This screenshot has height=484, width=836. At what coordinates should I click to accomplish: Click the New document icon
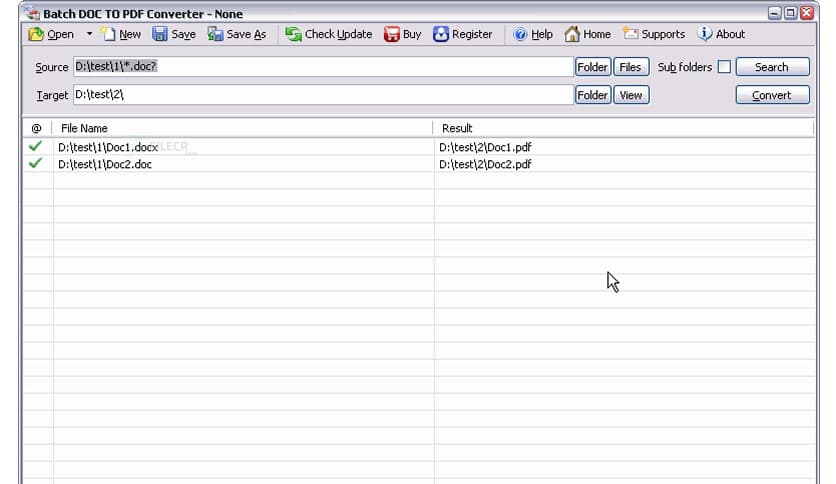pos(109,34)
